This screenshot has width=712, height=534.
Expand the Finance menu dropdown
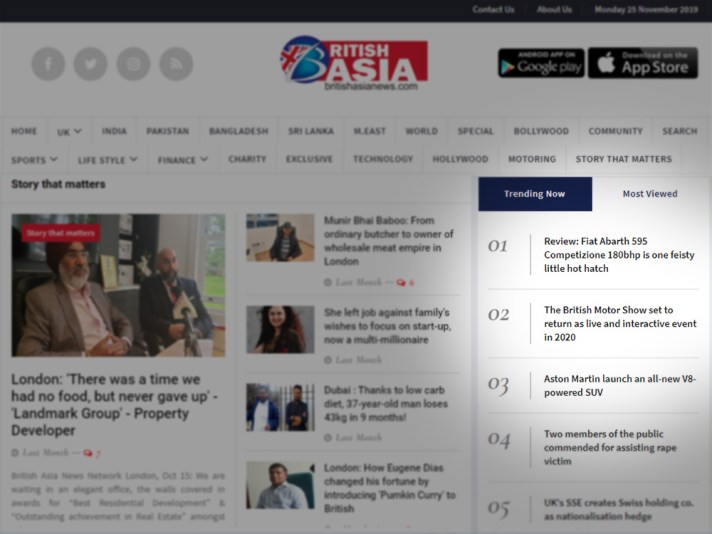[x=183, y=160]
